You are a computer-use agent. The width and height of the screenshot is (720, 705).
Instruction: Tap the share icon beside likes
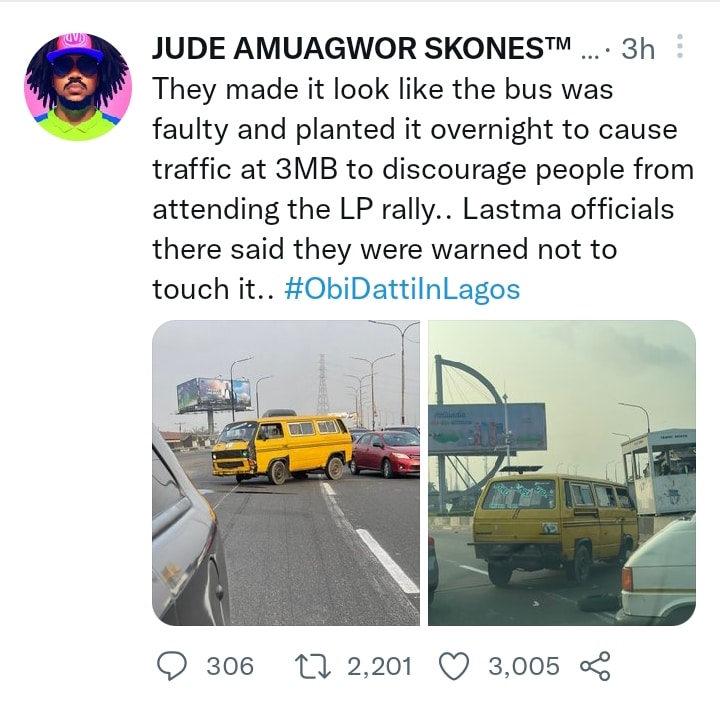(596, 666)
